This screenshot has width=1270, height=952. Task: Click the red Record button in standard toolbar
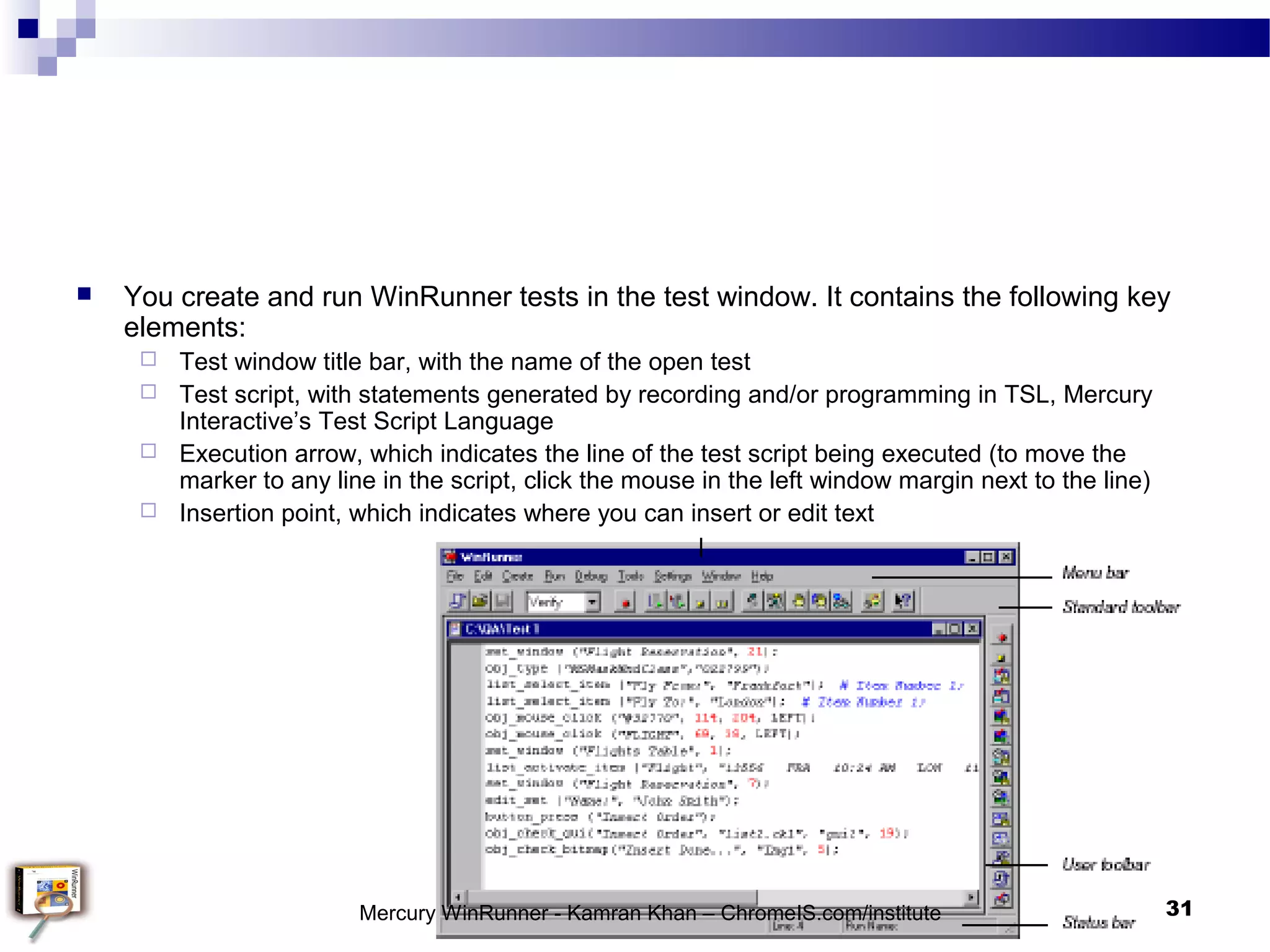[x=625, y=601]
